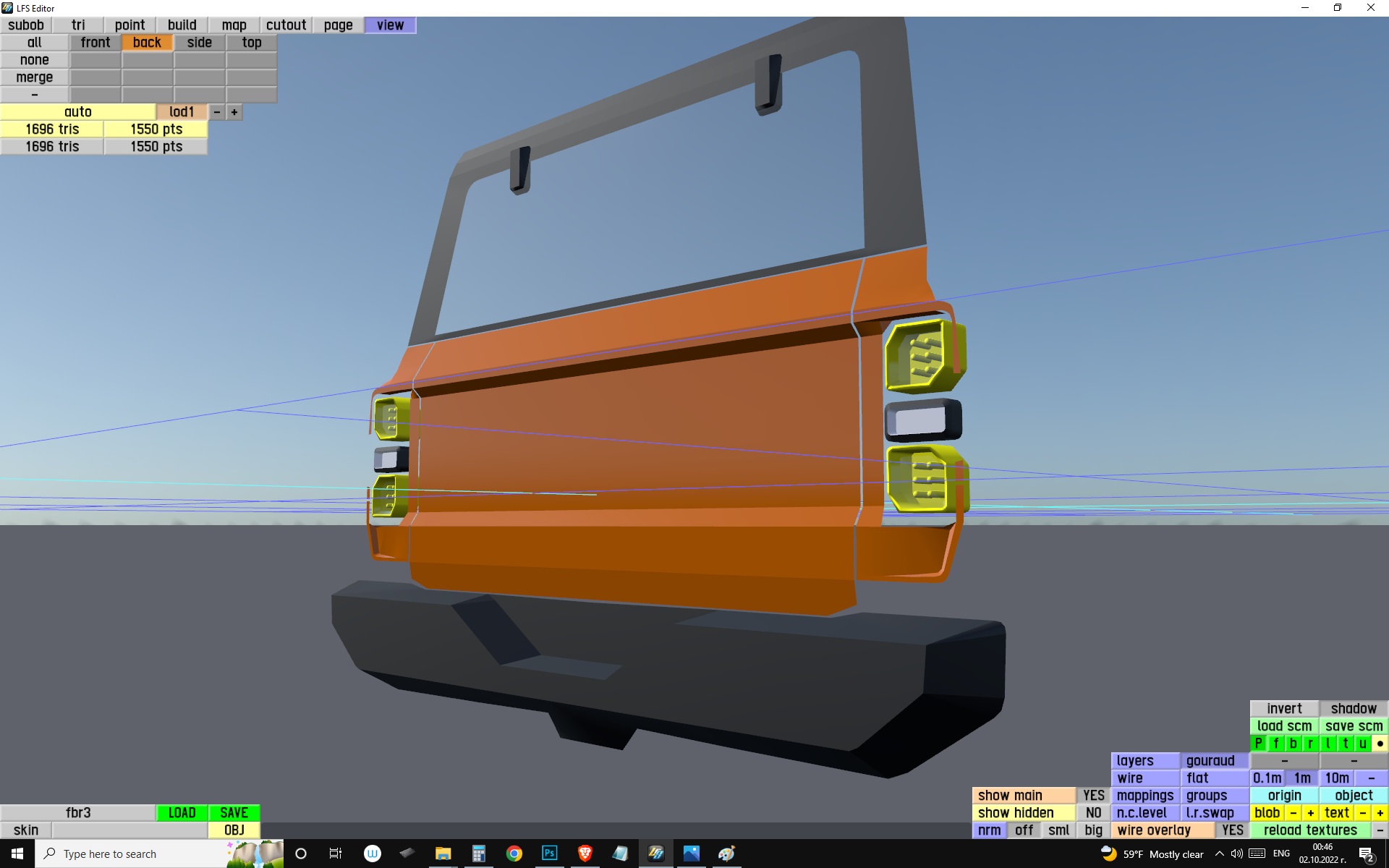1389x868 pixels.
Task: Open the Brave browser taskbar icon
Action: [585, 854]
